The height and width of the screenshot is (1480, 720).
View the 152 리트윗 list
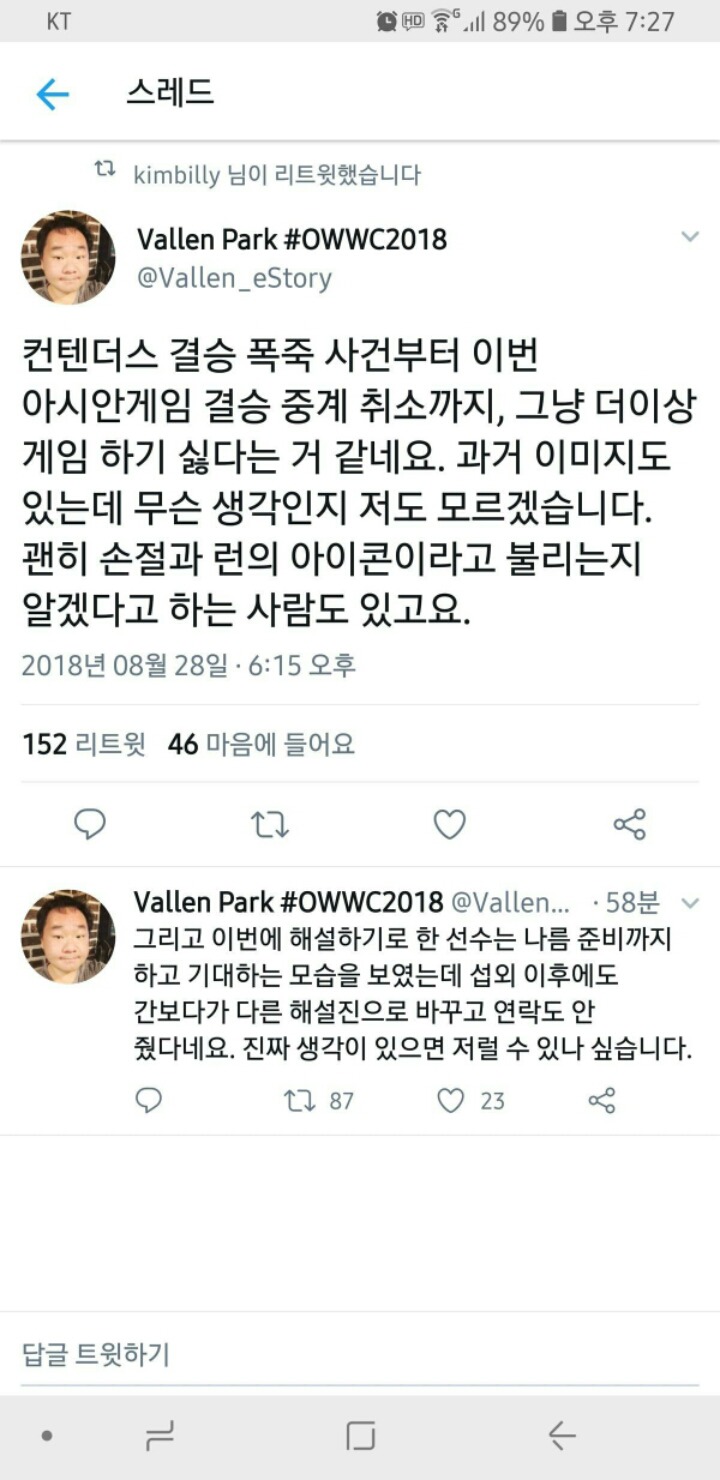tap(84, 744)
